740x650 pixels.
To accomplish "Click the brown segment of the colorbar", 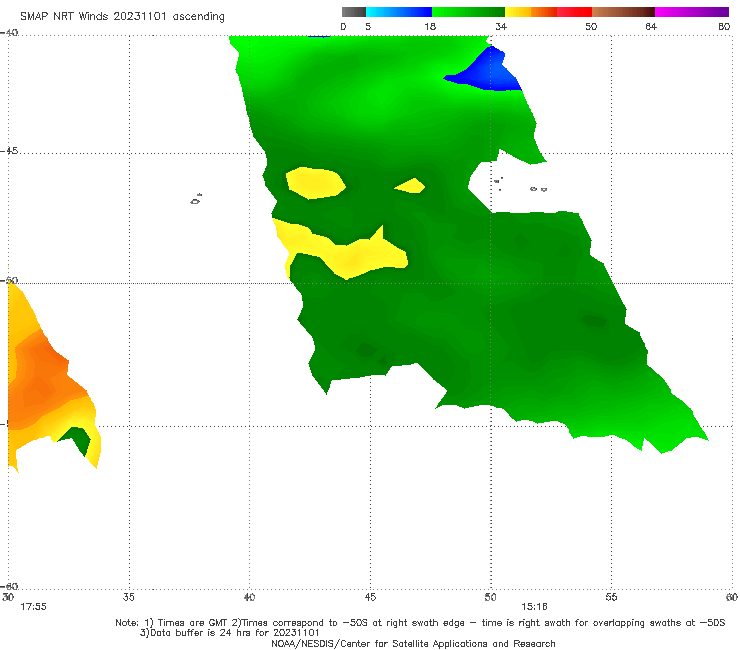I will (x=623, y=12).
